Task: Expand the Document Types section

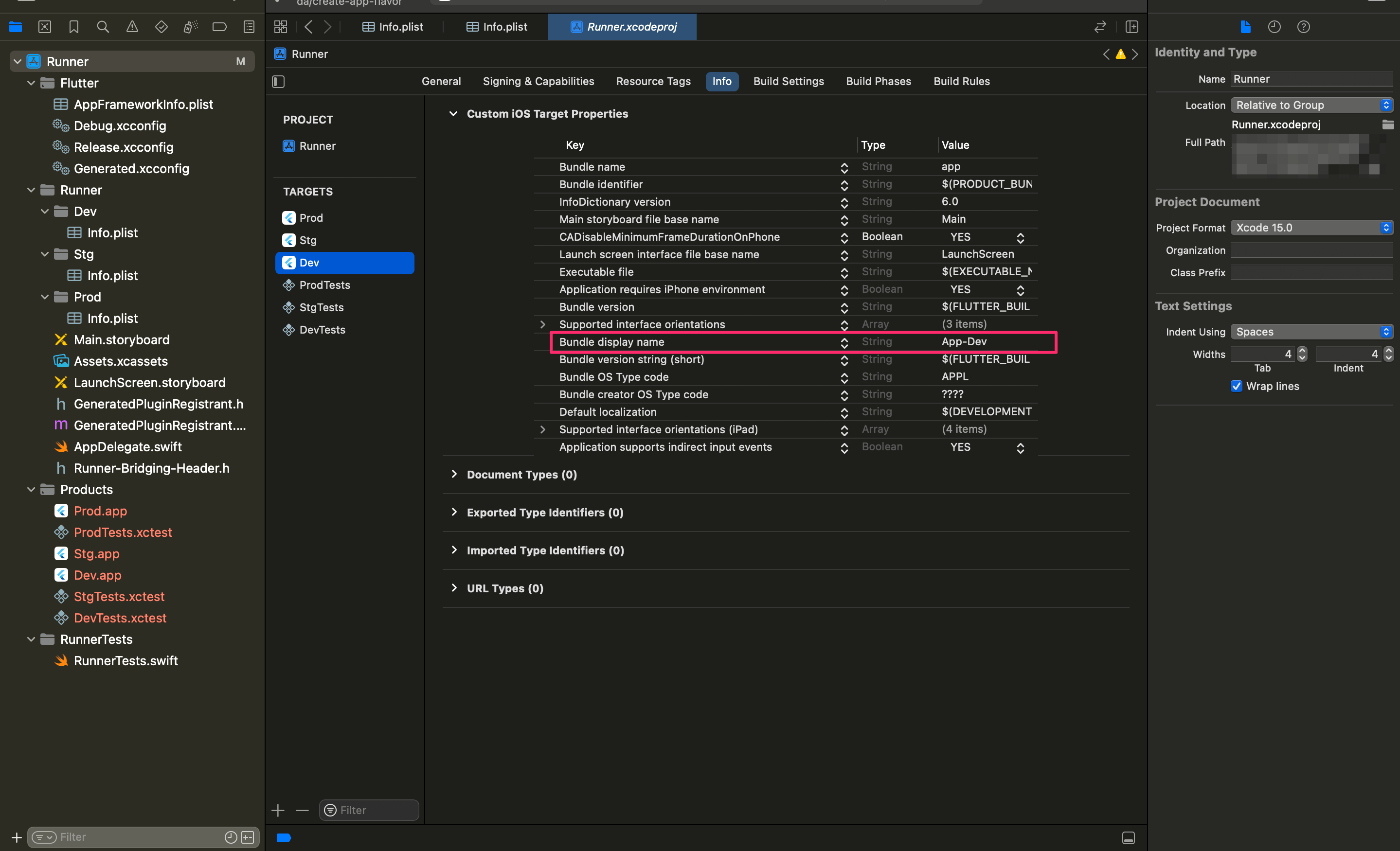Action: [454, 475]
